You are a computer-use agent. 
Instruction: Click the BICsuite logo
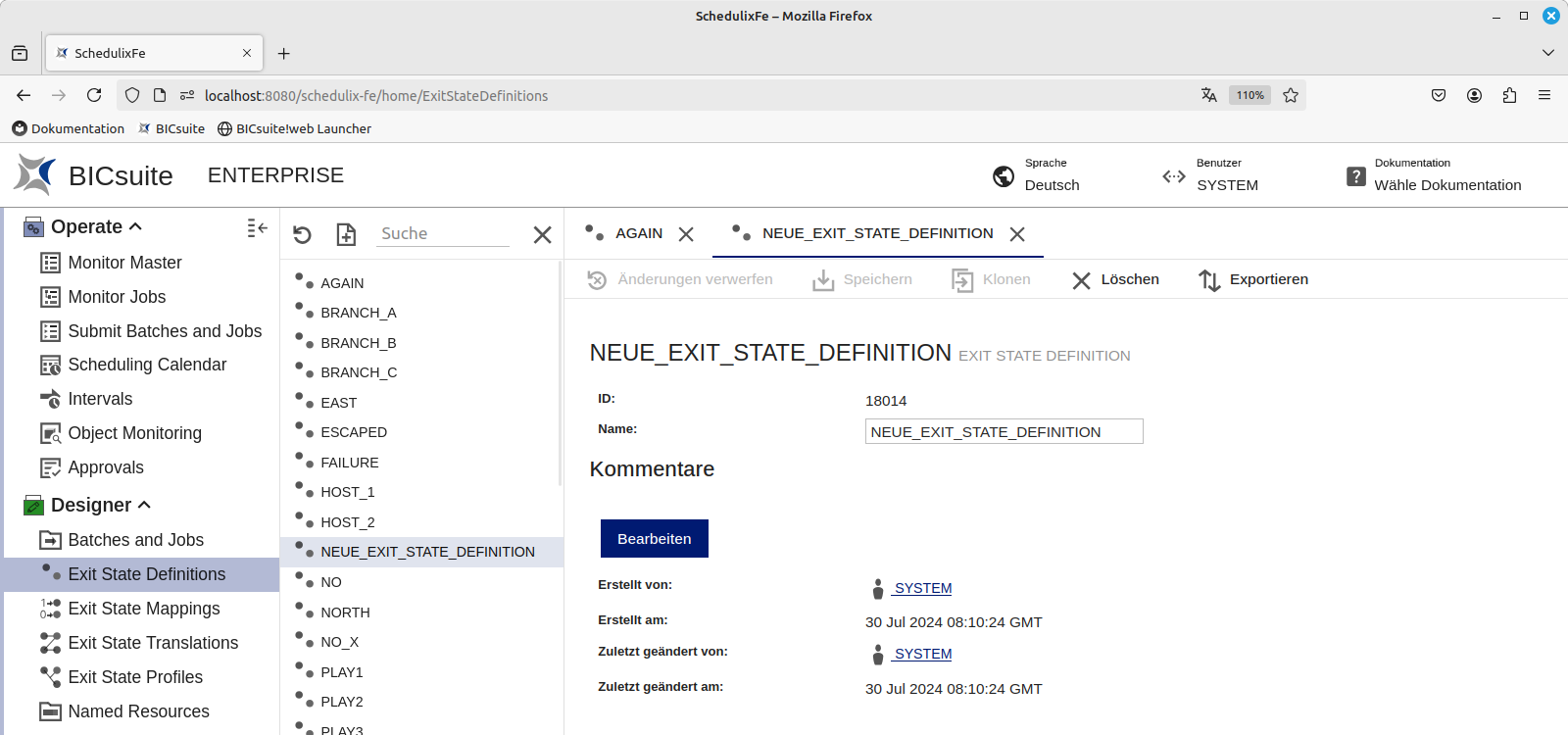click(34, 174)
